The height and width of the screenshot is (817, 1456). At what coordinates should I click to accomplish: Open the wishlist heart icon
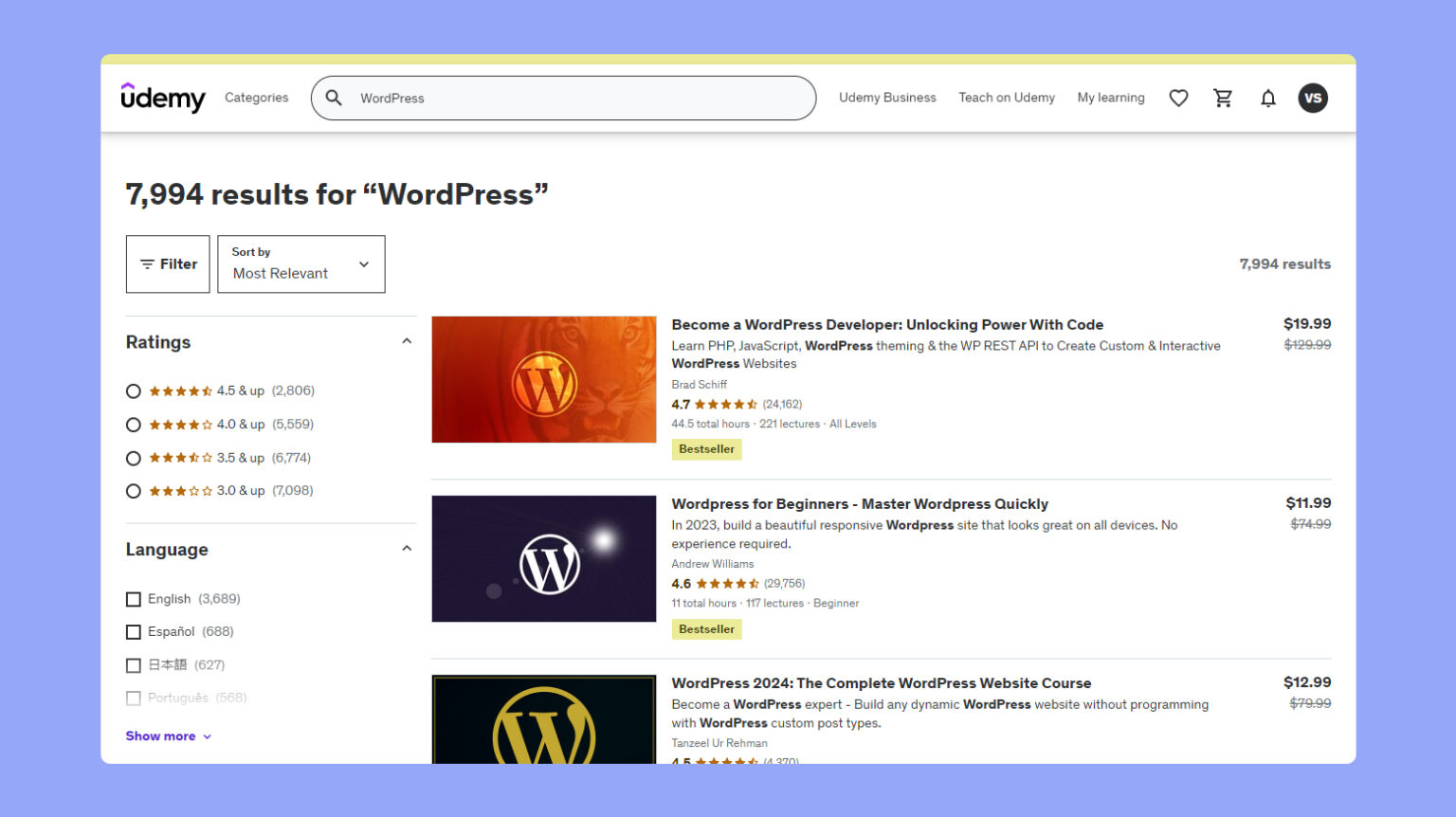pos(1178,98)
